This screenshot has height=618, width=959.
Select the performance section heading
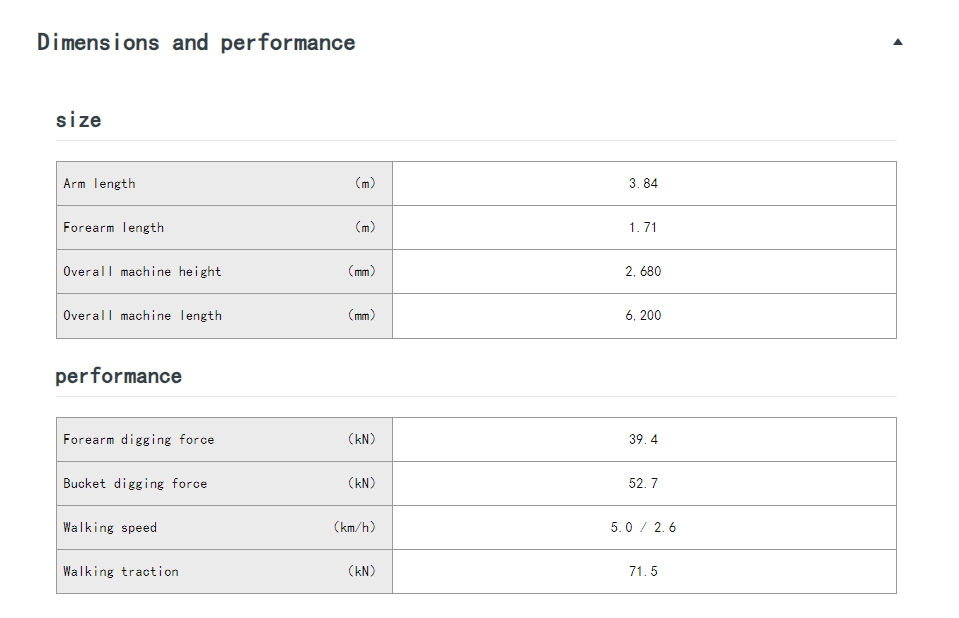tap(119, 376)
